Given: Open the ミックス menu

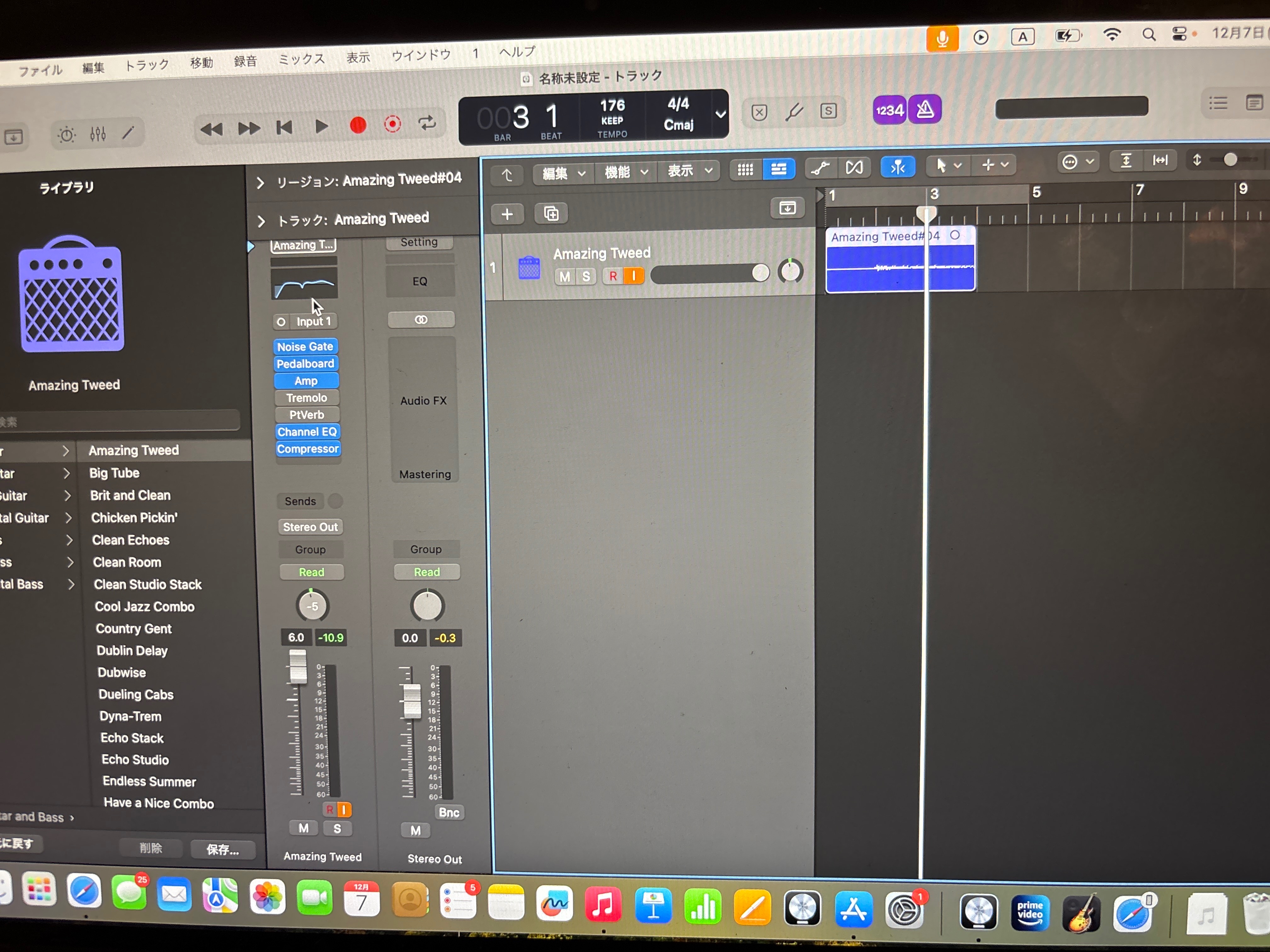Looking at the screenshot, I should pyautogui.click(x=301, y=59).
